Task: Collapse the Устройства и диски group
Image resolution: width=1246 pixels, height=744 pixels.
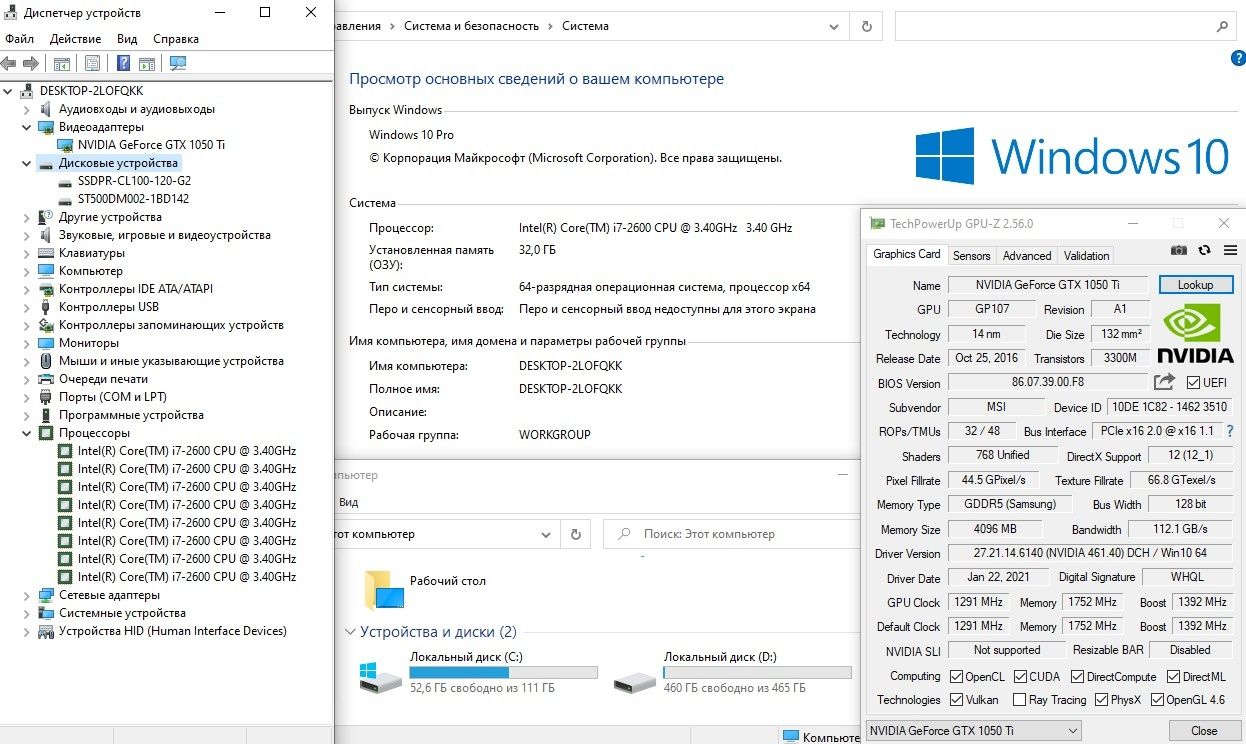Action: click(x=350, y=632)
